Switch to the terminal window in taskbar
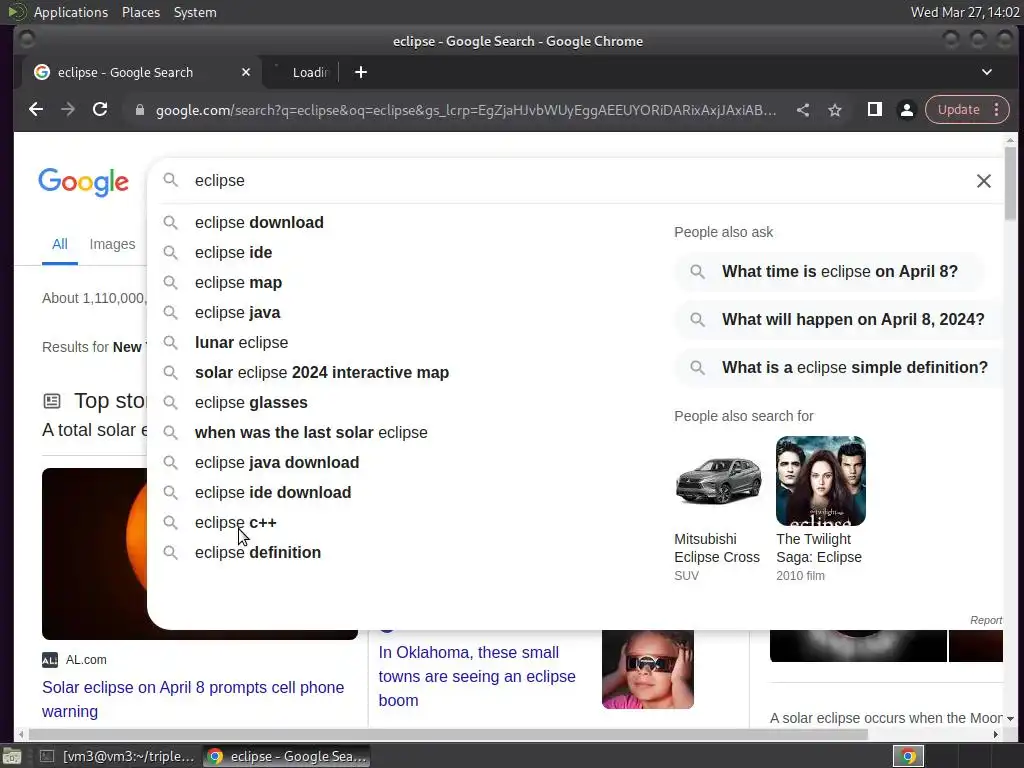This screenshot has height=768, width=1024. (x=118, y=756)
